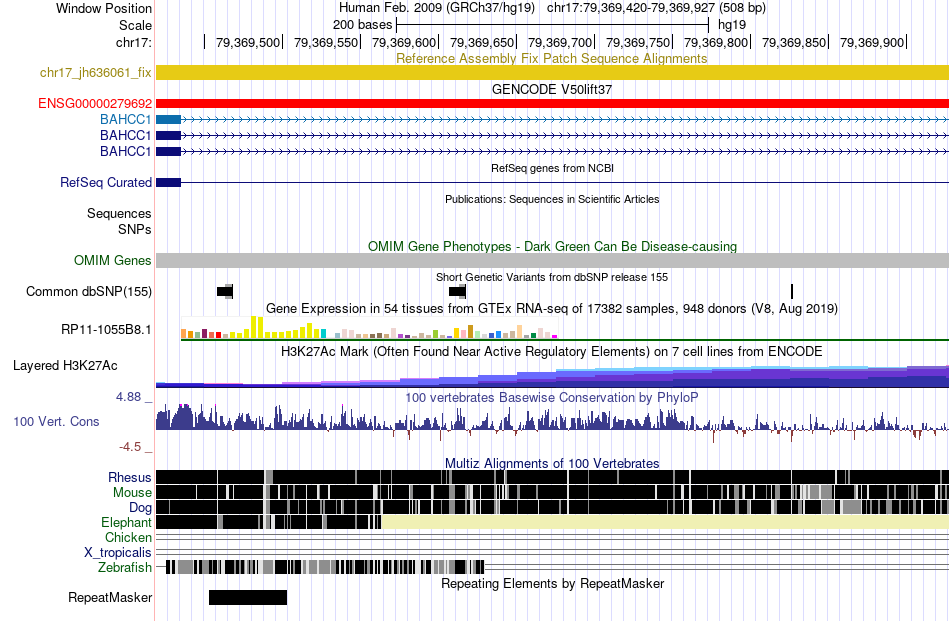
Task: Click the red ENSG00000279692 gene bar
Action: click(x=552, y=104)
